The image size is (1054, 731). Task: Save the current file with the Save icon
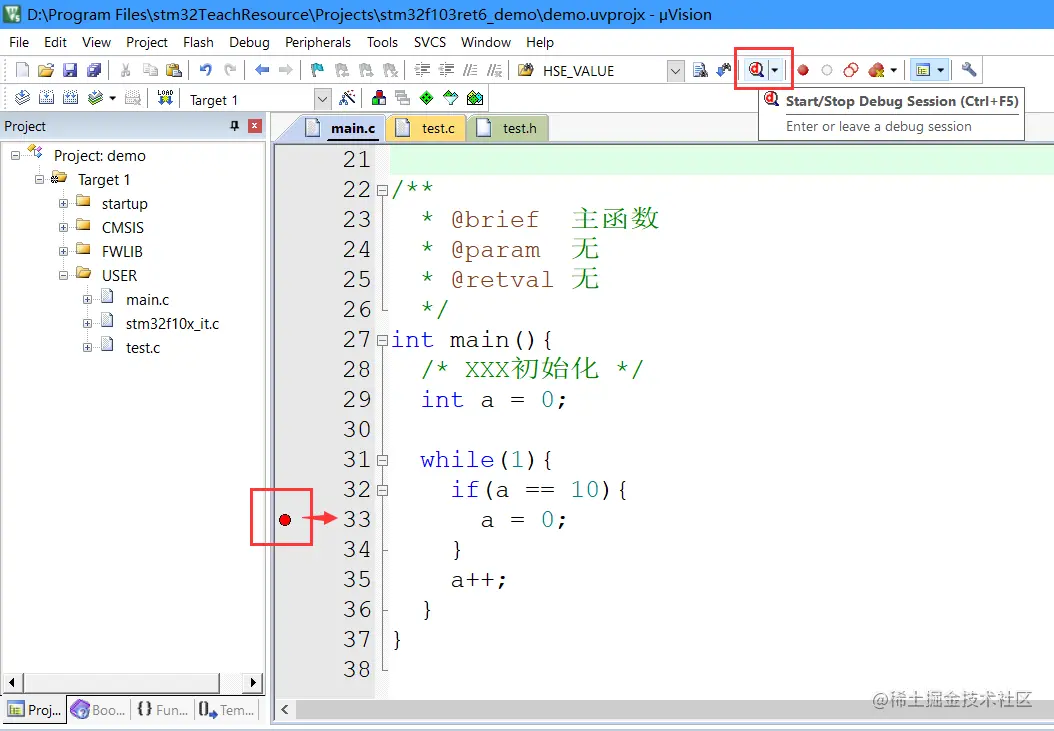pos(70,70)
